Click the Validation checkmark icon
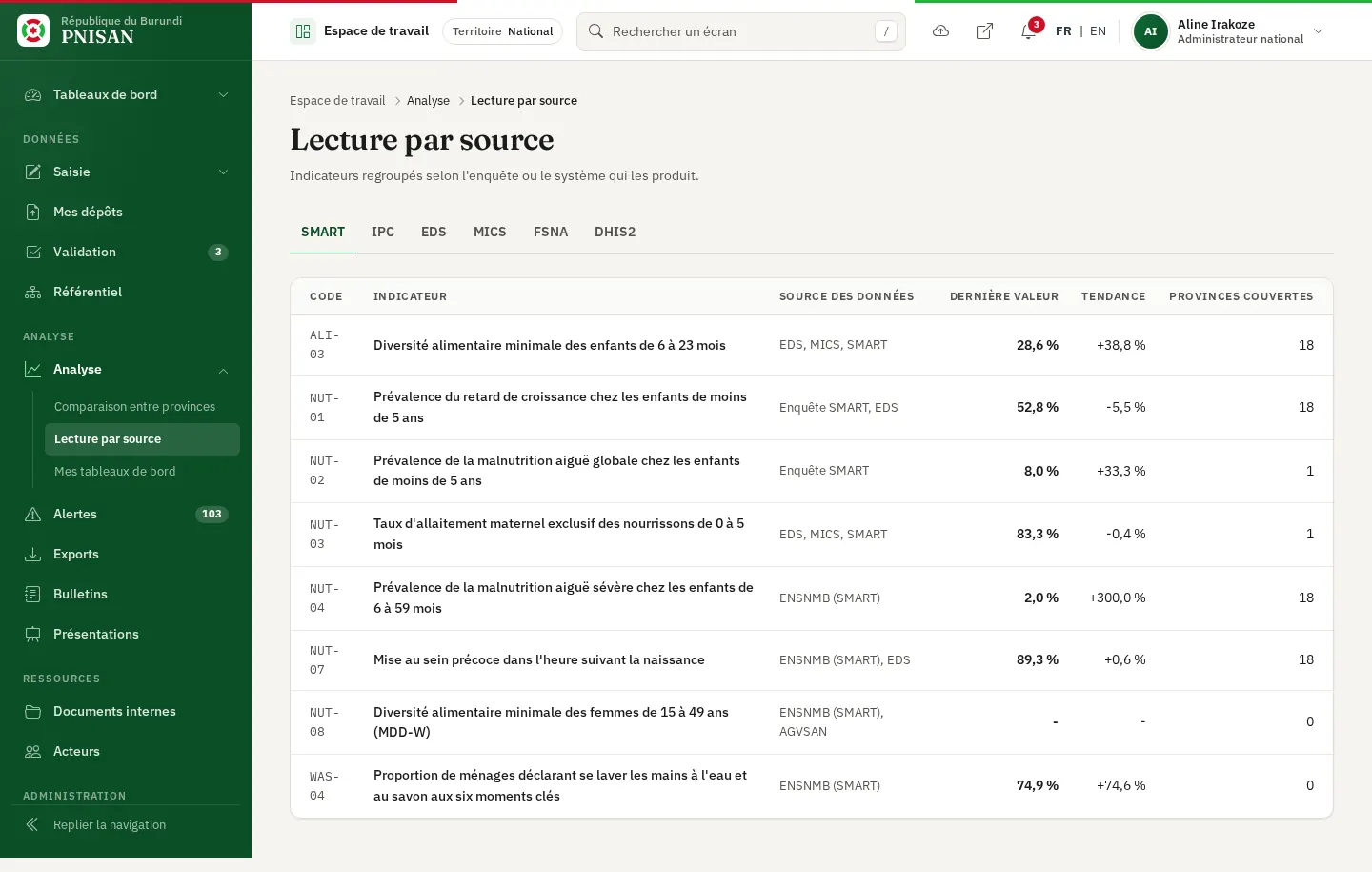The height and width of the screenshot is (872, 1372). pyautogui.click(x=33, y=252)
